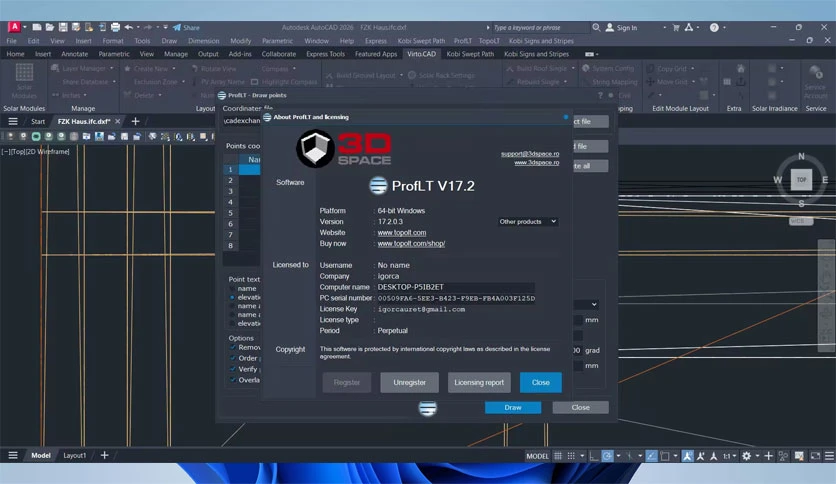Click the search magnifier icon in title bar

[596, 27]
